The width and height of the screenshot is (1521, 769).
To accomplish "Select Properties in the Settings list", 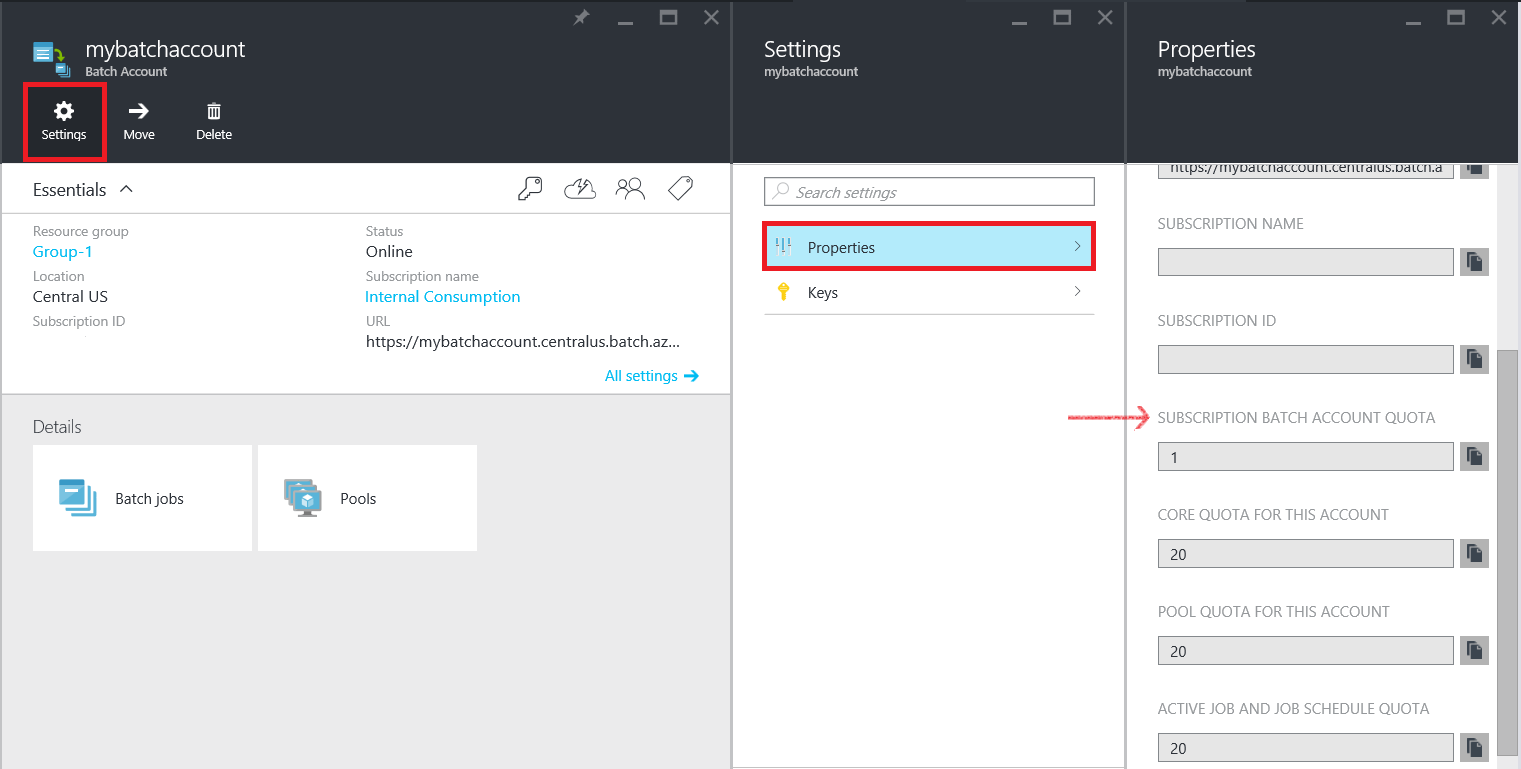I will (x=929, y=247).
